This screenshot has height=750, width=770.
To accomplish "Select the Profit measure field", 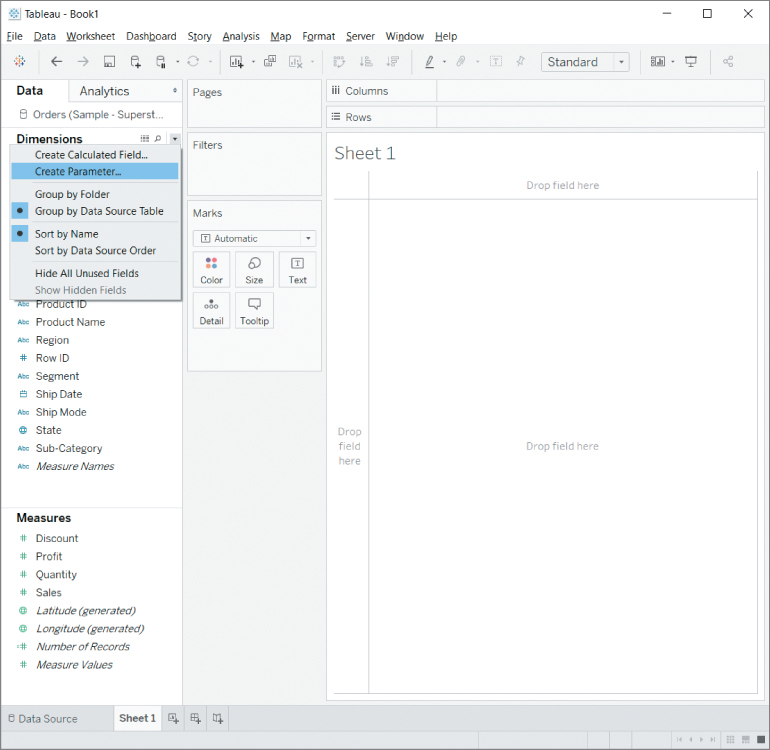I will (49, 556).
